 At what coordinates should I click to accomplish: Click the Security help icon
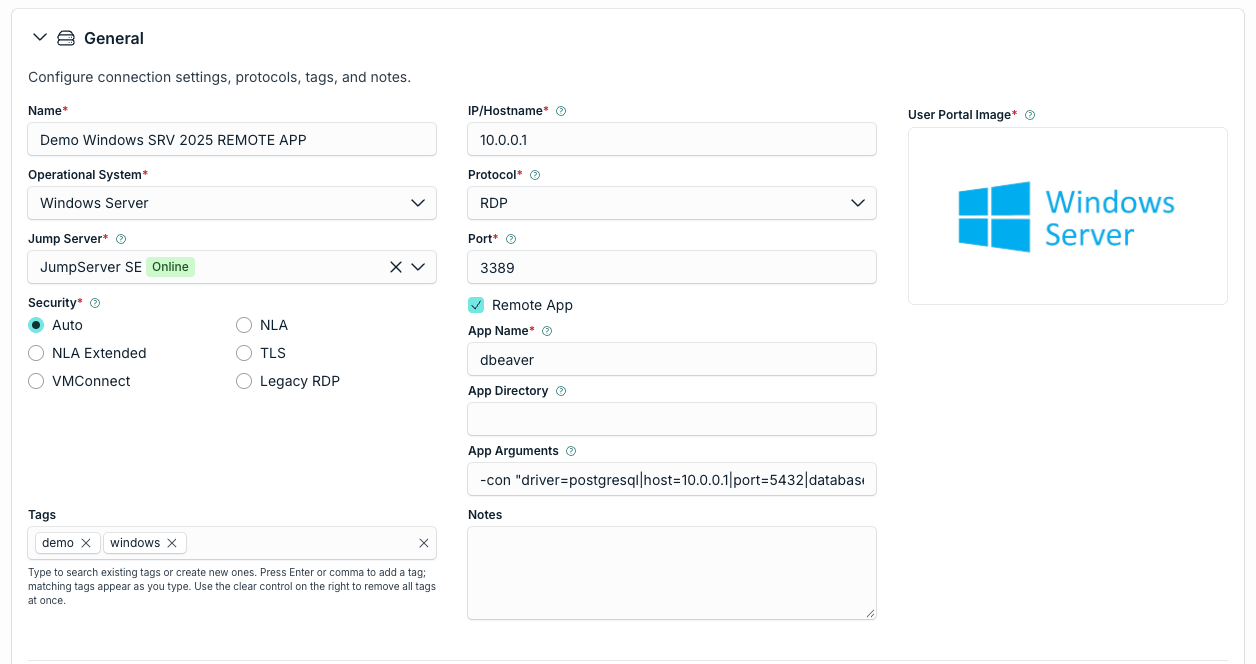(95, 303)
